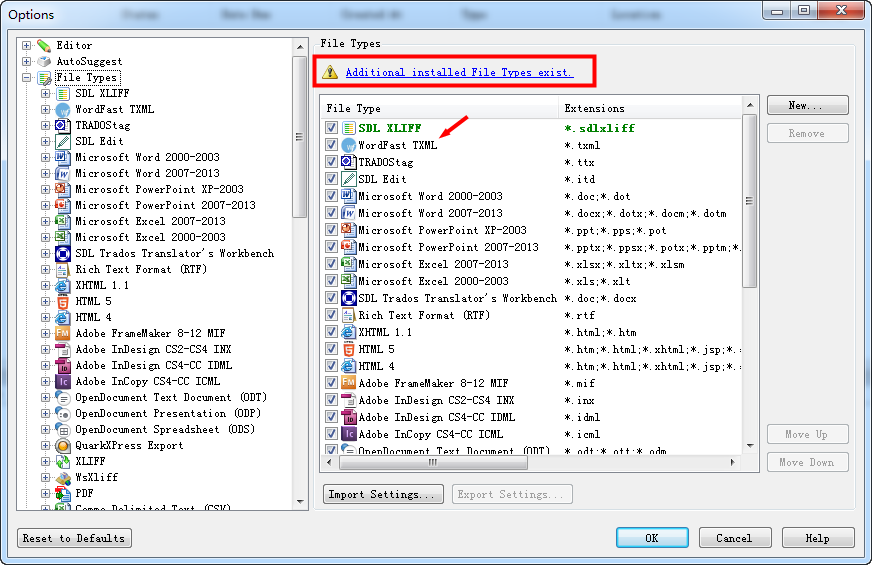Click XHTML 1.1 icon in file type list
872x565 pixels.
pyautogui.click(x=348, y=332)
